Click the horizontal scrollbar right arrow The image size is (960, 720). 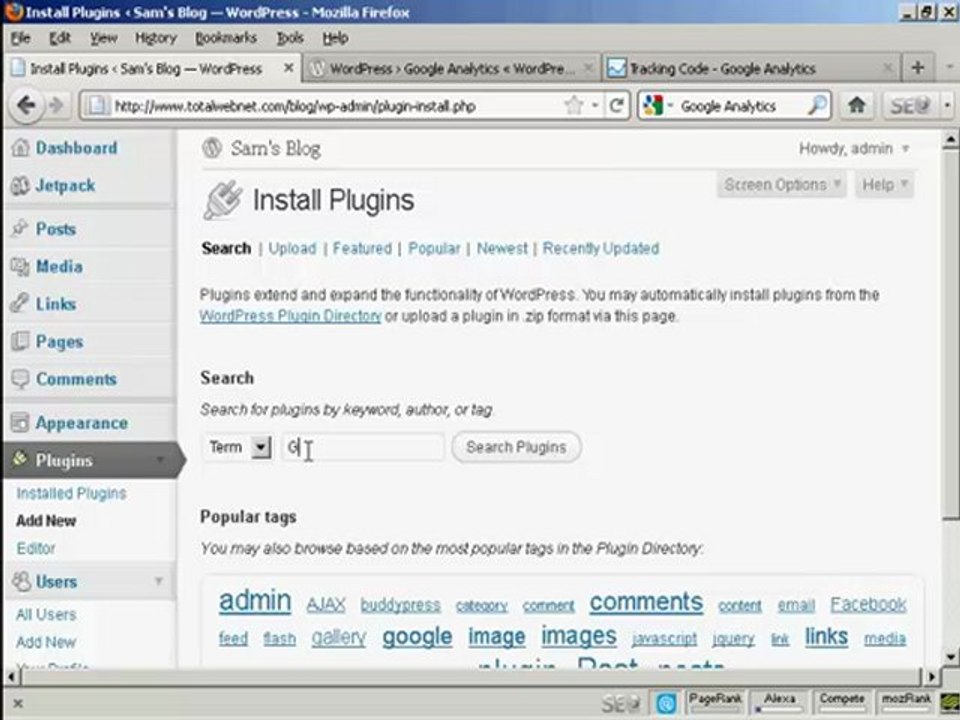(x=932, y=677)
